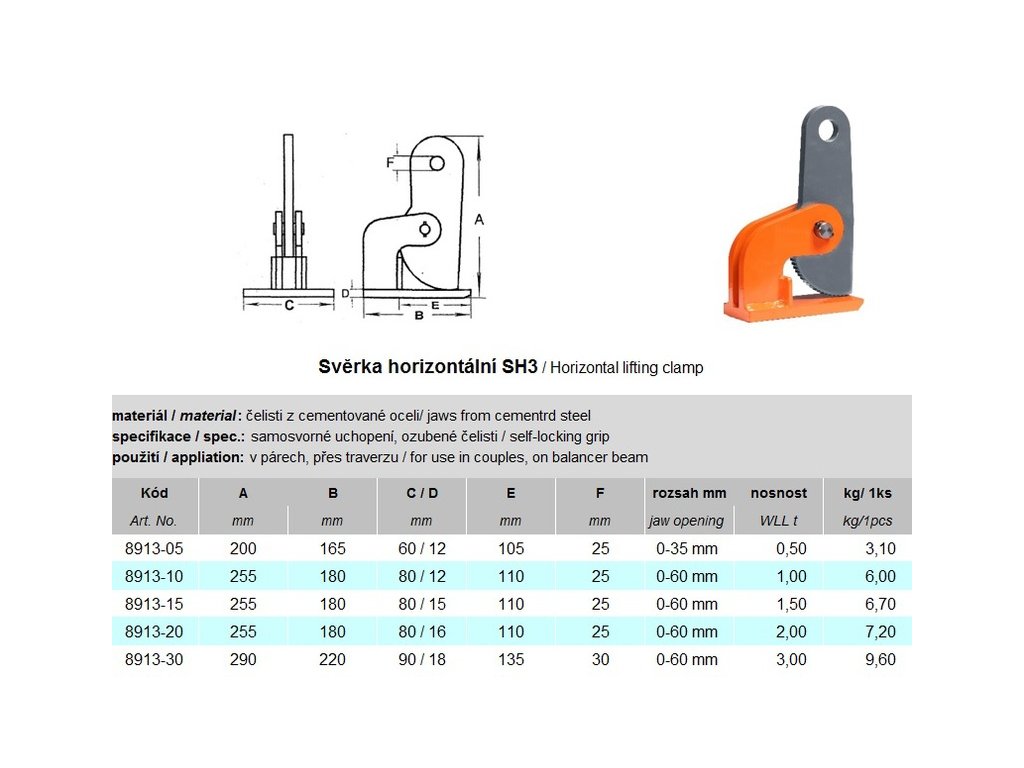Click weight value 7,20

(x=880, y=632)
